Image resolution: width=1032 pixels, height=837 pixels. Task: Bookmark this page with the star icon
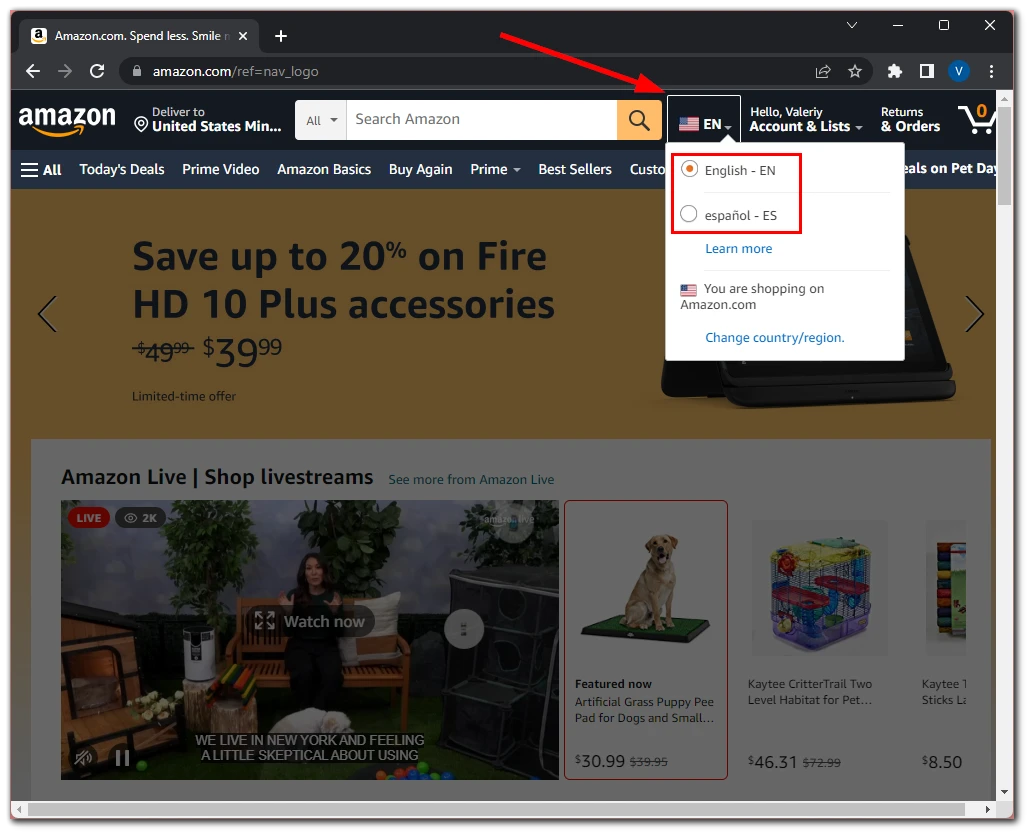(x=854, y=71)
